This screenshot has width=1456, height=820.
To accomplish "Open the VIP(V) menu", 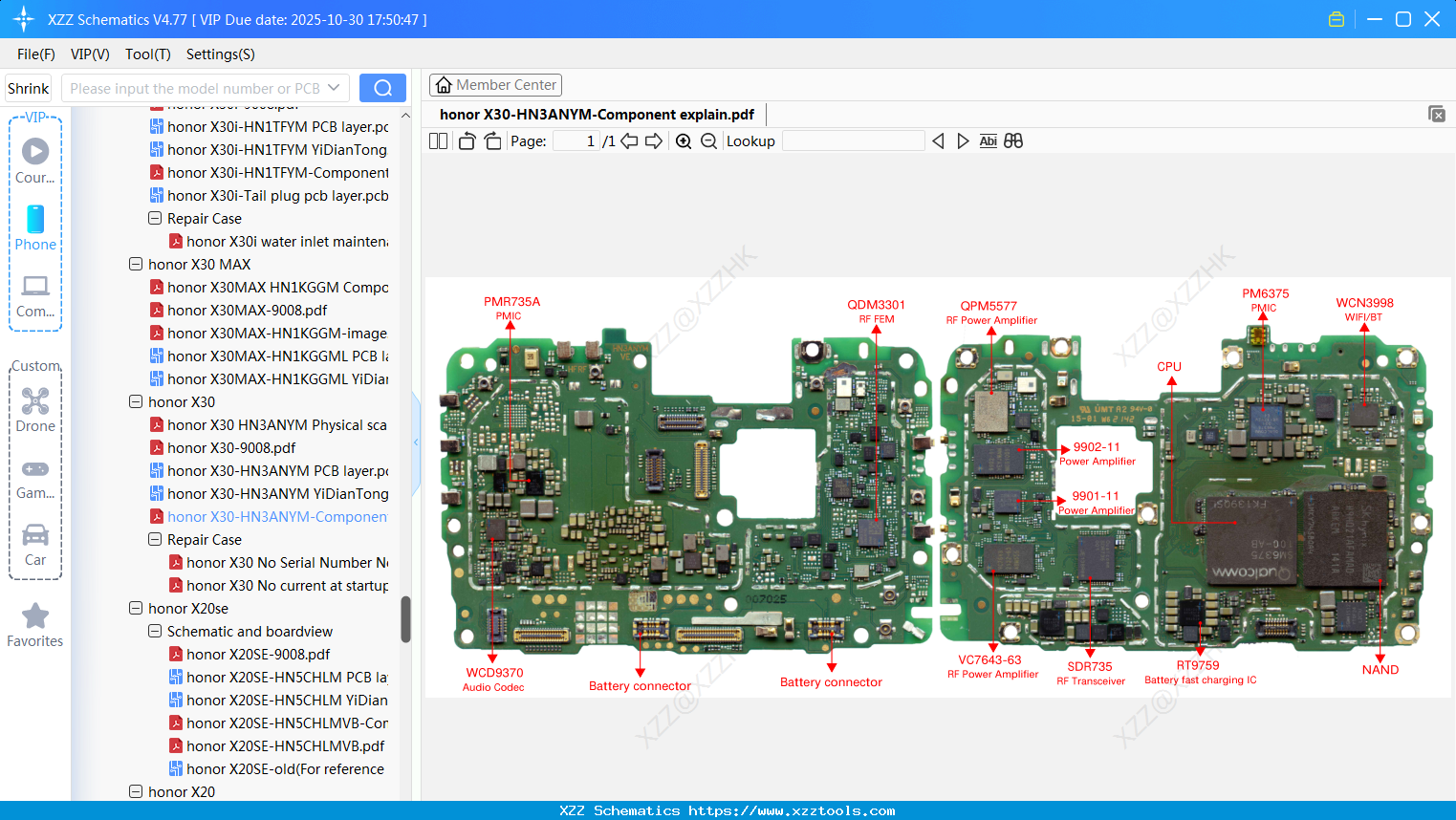I will (90, 54).
